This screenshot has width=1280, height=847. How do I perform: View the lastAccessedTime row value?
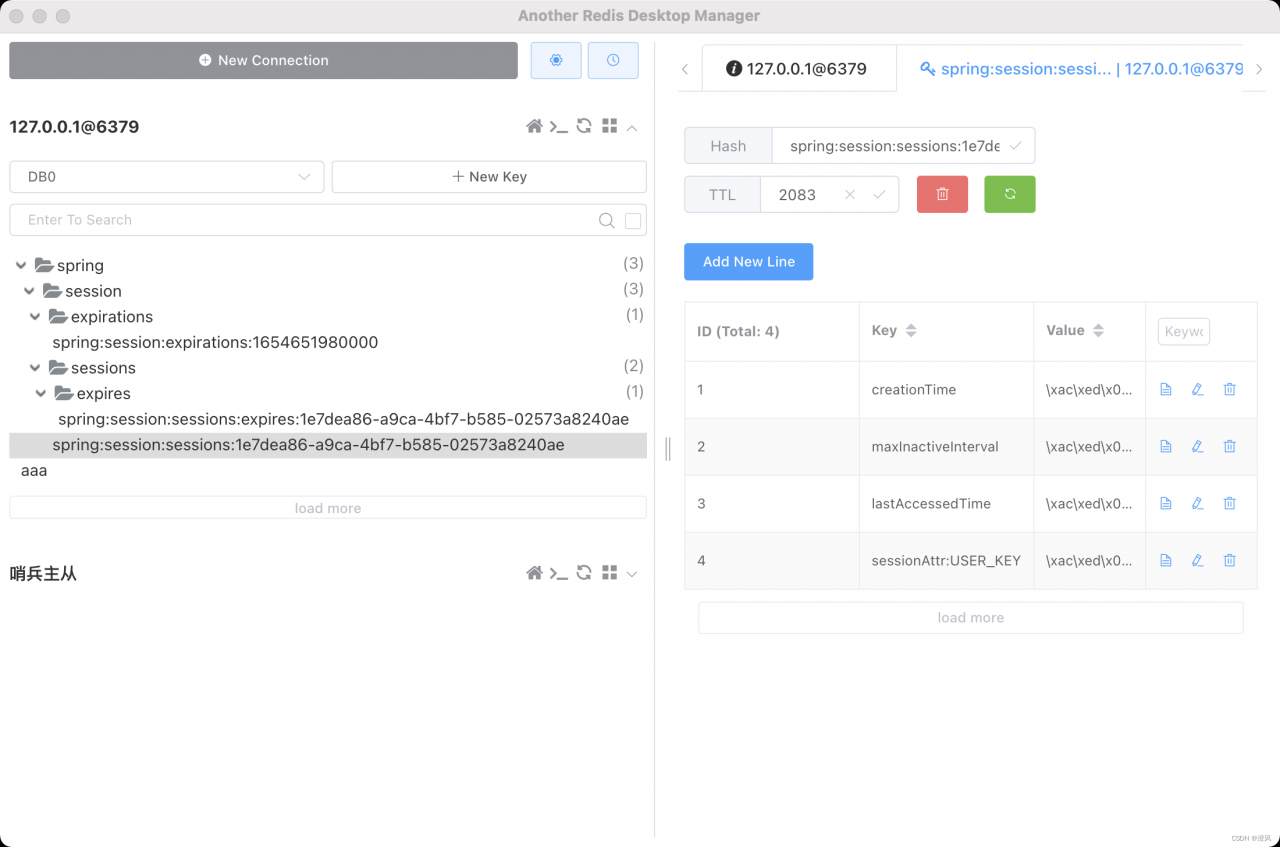coord(1165,503)
